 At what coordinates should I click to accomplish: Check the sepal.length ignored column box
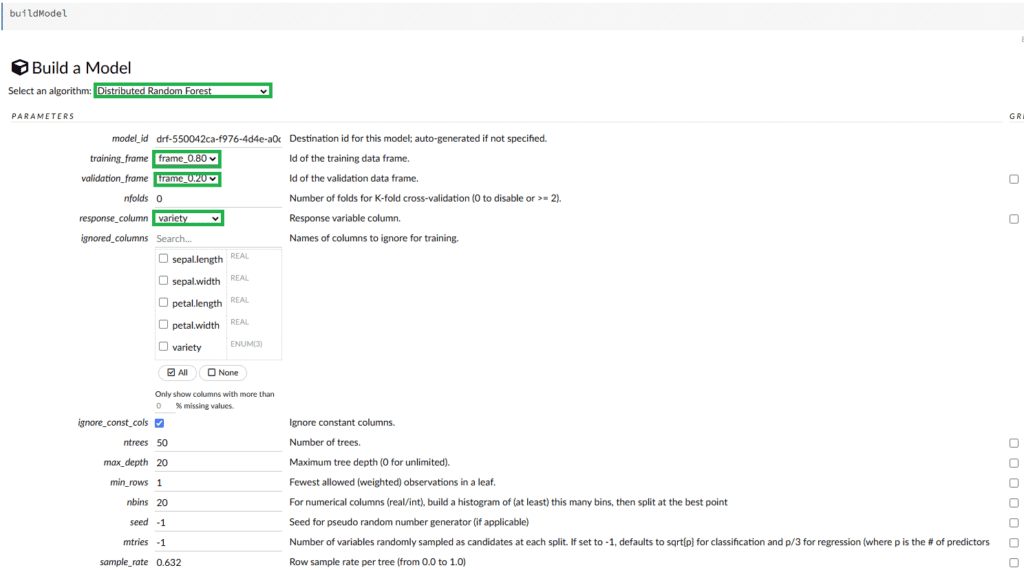click(x=164, y=259)
